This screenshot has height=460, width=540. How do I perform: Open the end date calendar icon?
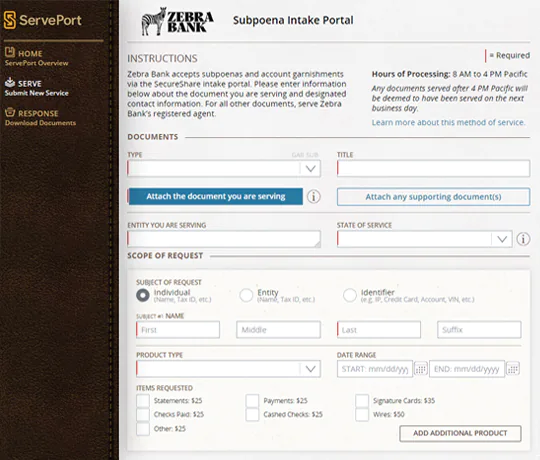(x=513, y=369)
